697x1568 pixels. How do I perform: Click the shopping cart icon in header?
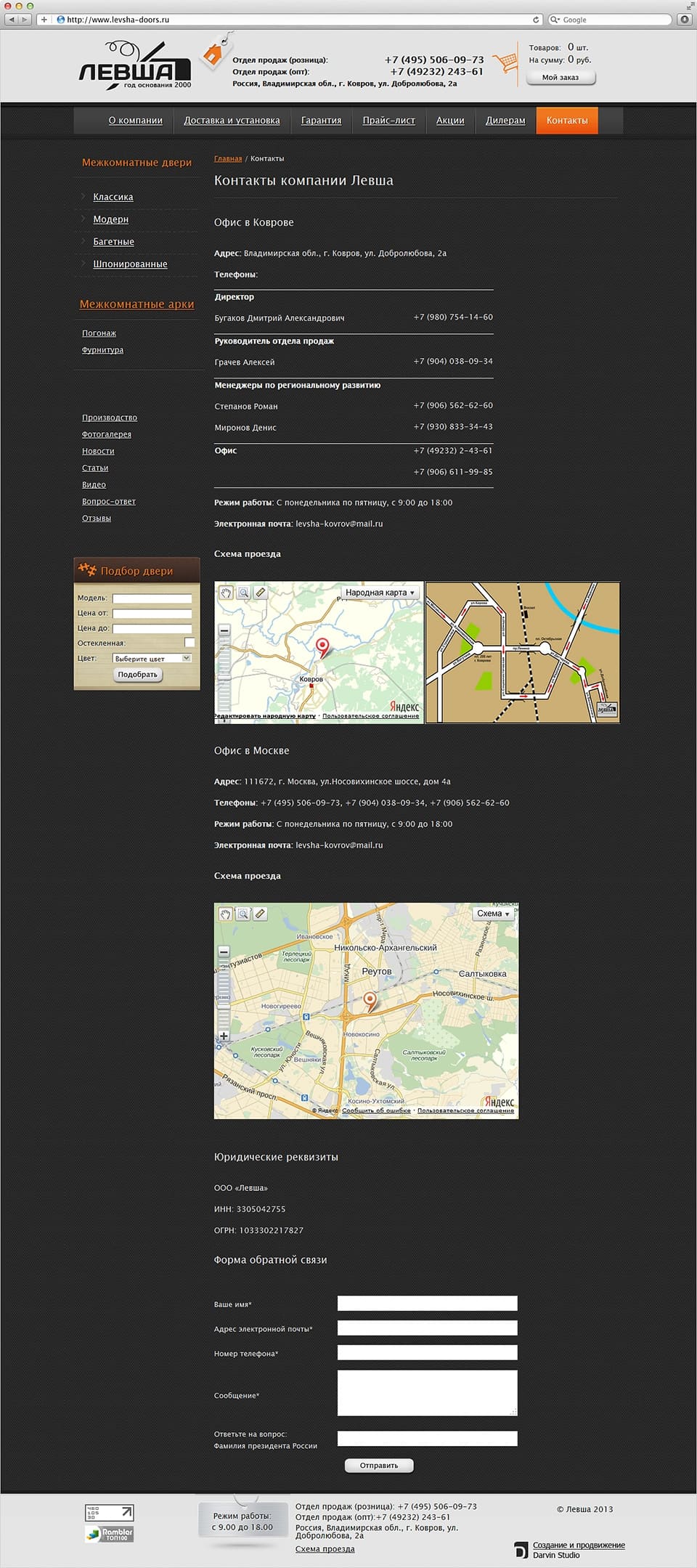coord(505,62)
